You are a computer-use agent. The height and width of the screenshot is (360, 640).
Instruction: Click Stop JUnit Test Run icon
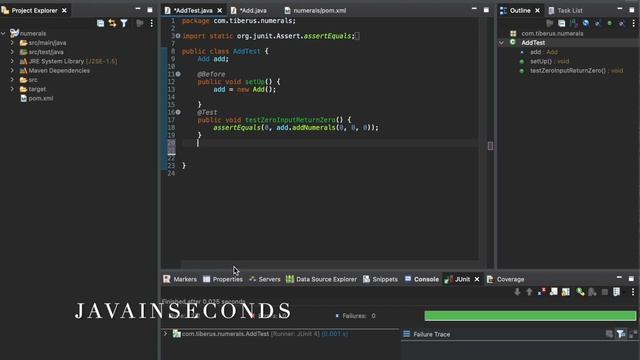(604, 292)
